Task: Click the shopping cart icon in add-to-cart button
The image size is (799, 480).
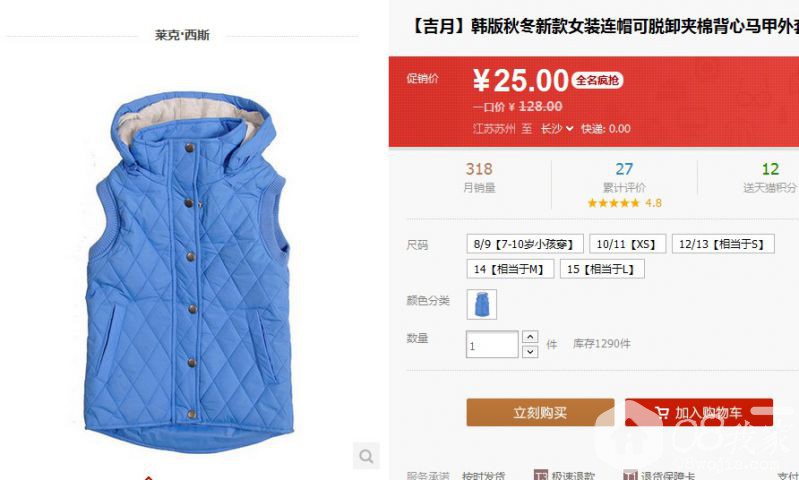Action: [661, 412]
